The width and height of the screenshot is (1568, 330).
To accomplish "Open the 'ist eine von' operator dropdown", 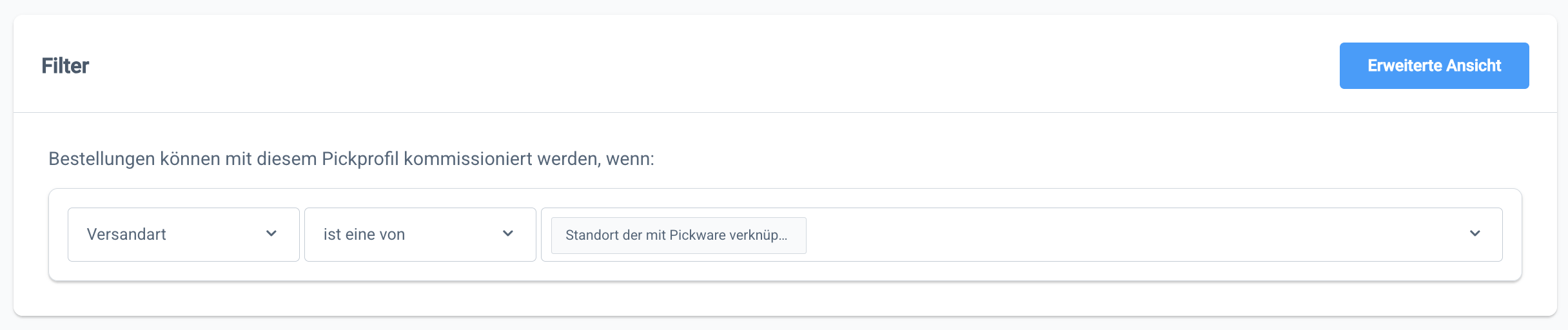I will [420, 235].
